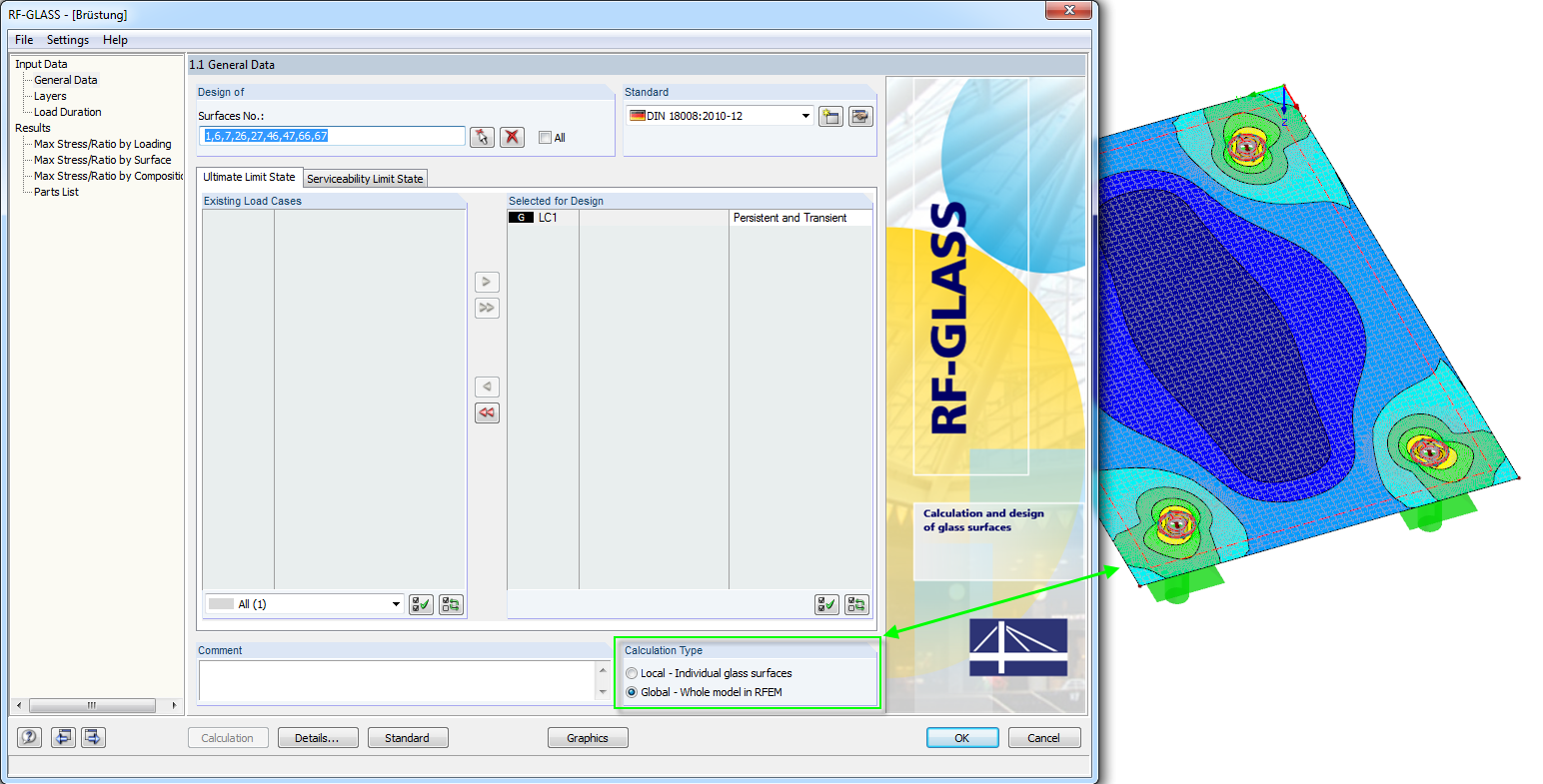Select the LC1 row in Selected for Design

[x=690, y=218]
